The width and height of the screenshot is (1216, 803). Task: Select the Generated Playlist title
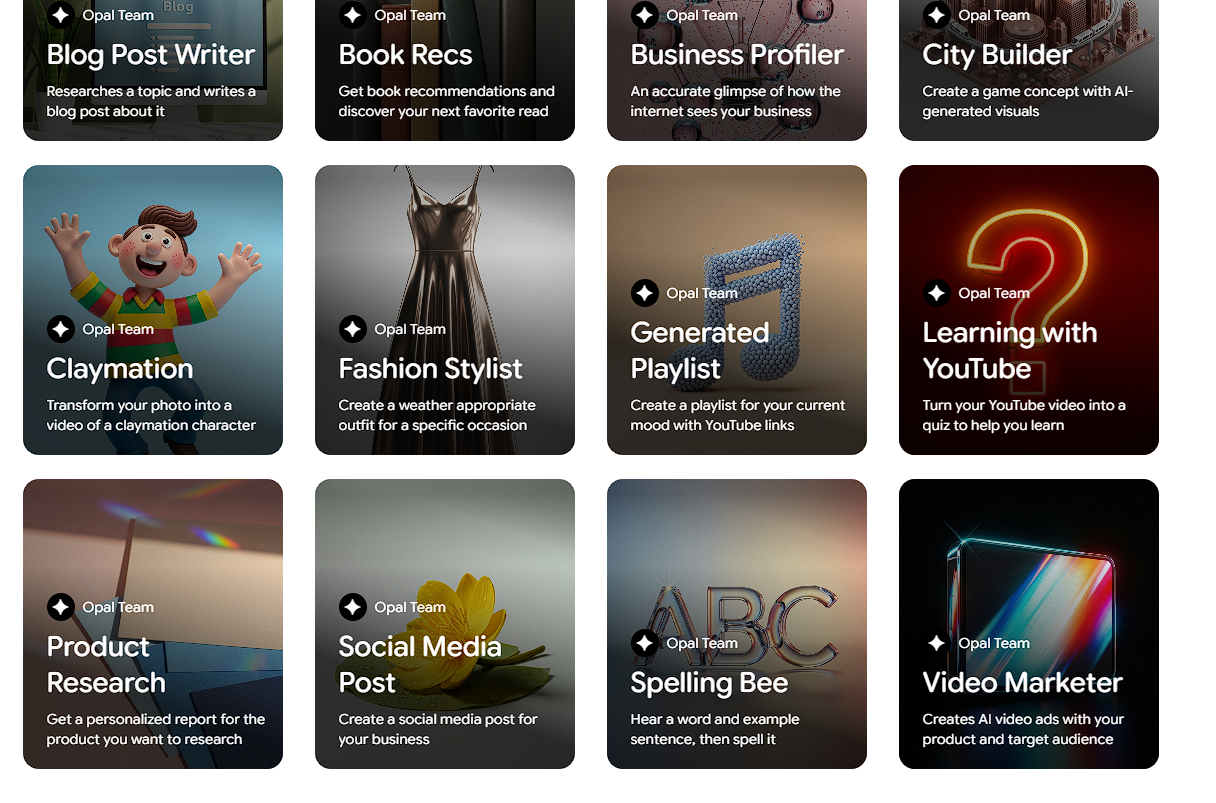coord(700,350)
